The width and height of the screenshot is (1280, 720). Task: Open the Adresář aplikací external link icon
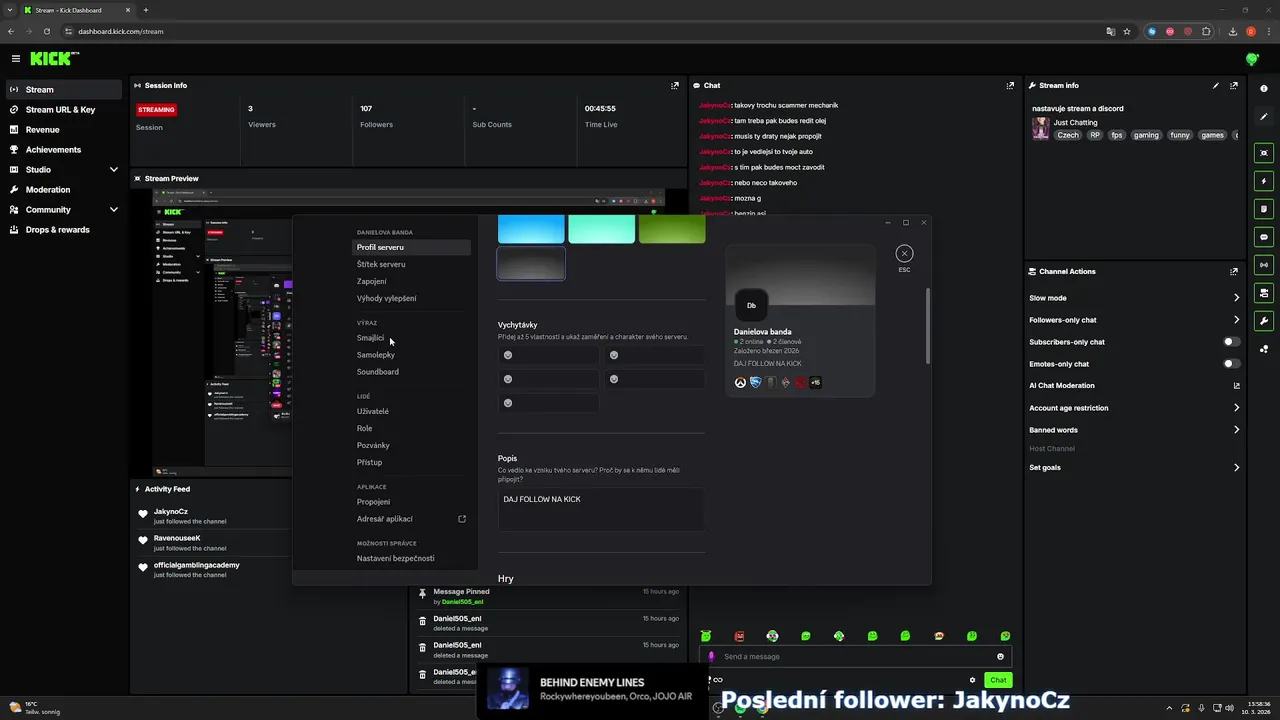462,519
